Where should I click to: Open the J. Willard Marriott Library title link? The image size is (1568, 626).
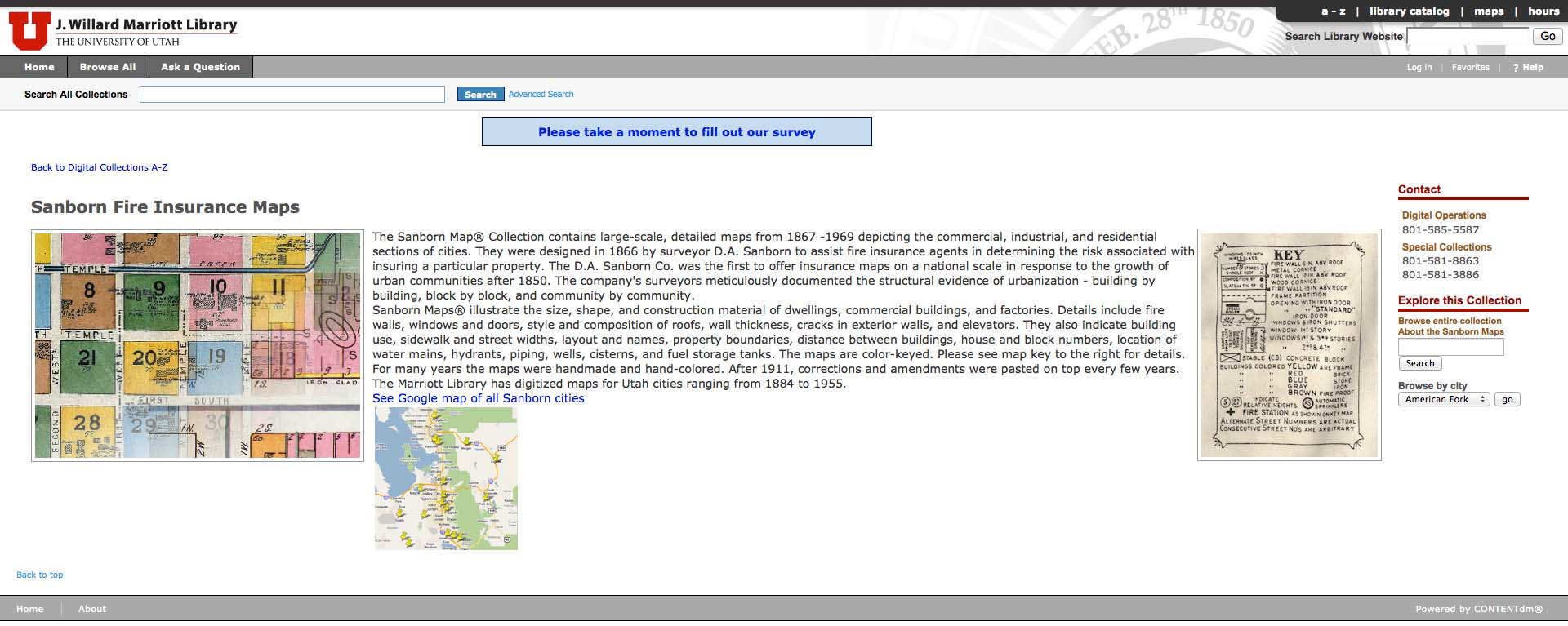click(x=146, y=24)
